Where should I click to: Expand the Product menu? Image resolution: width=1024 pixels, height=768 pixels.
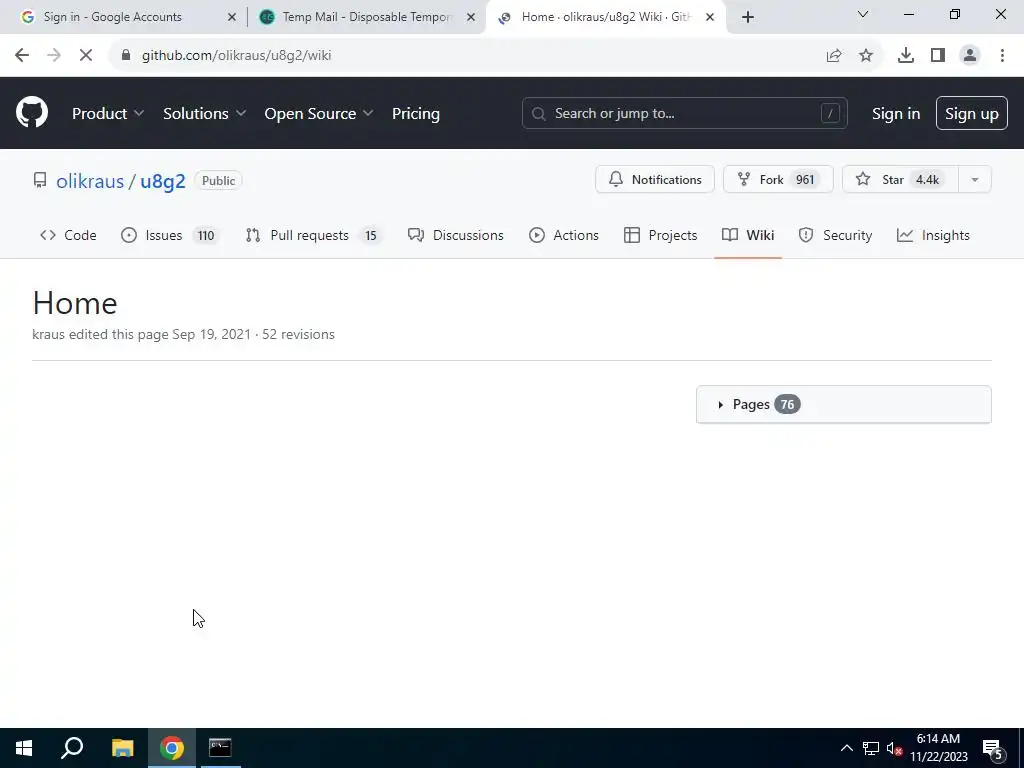point(108,114)
